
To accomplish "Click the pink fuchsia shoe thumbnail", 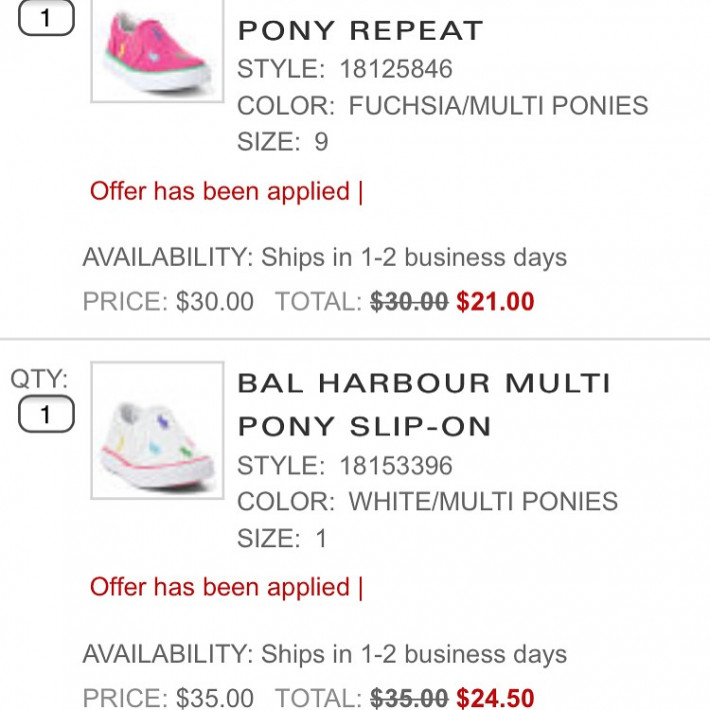I will [x=157, y=50].
